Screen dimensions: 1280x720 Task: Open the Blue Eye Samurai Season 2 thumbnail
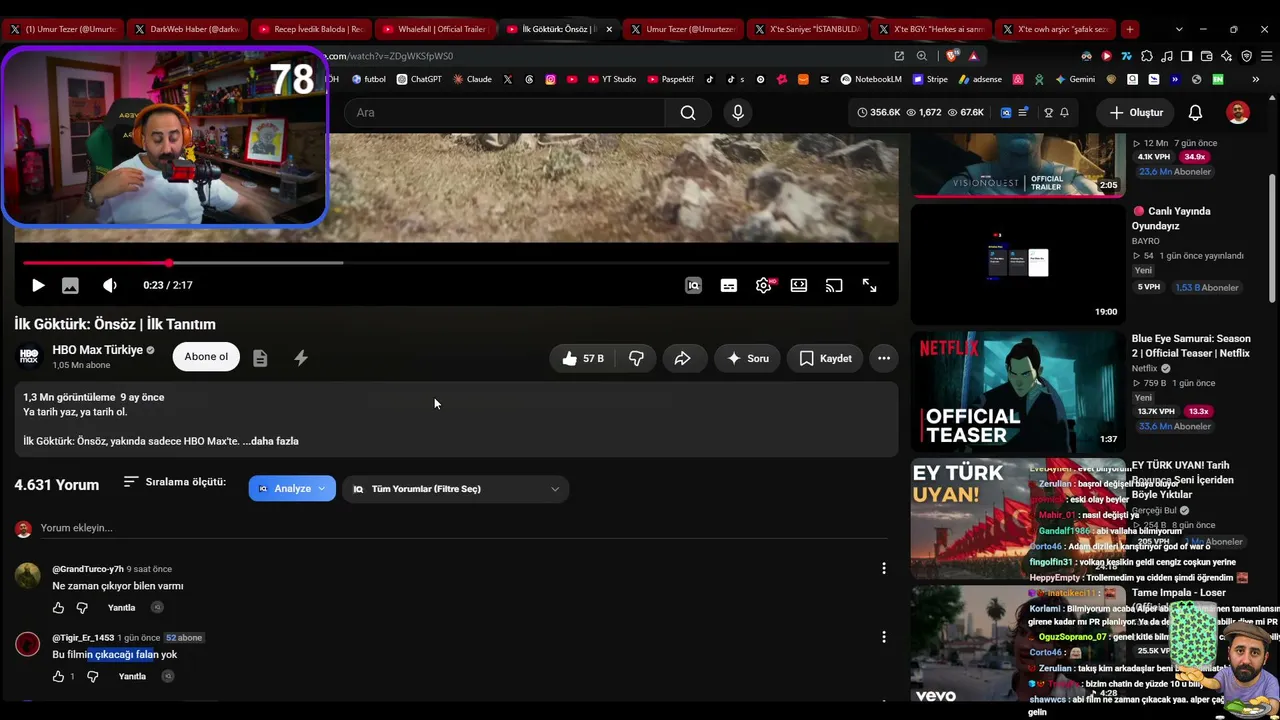[1018, 391]
